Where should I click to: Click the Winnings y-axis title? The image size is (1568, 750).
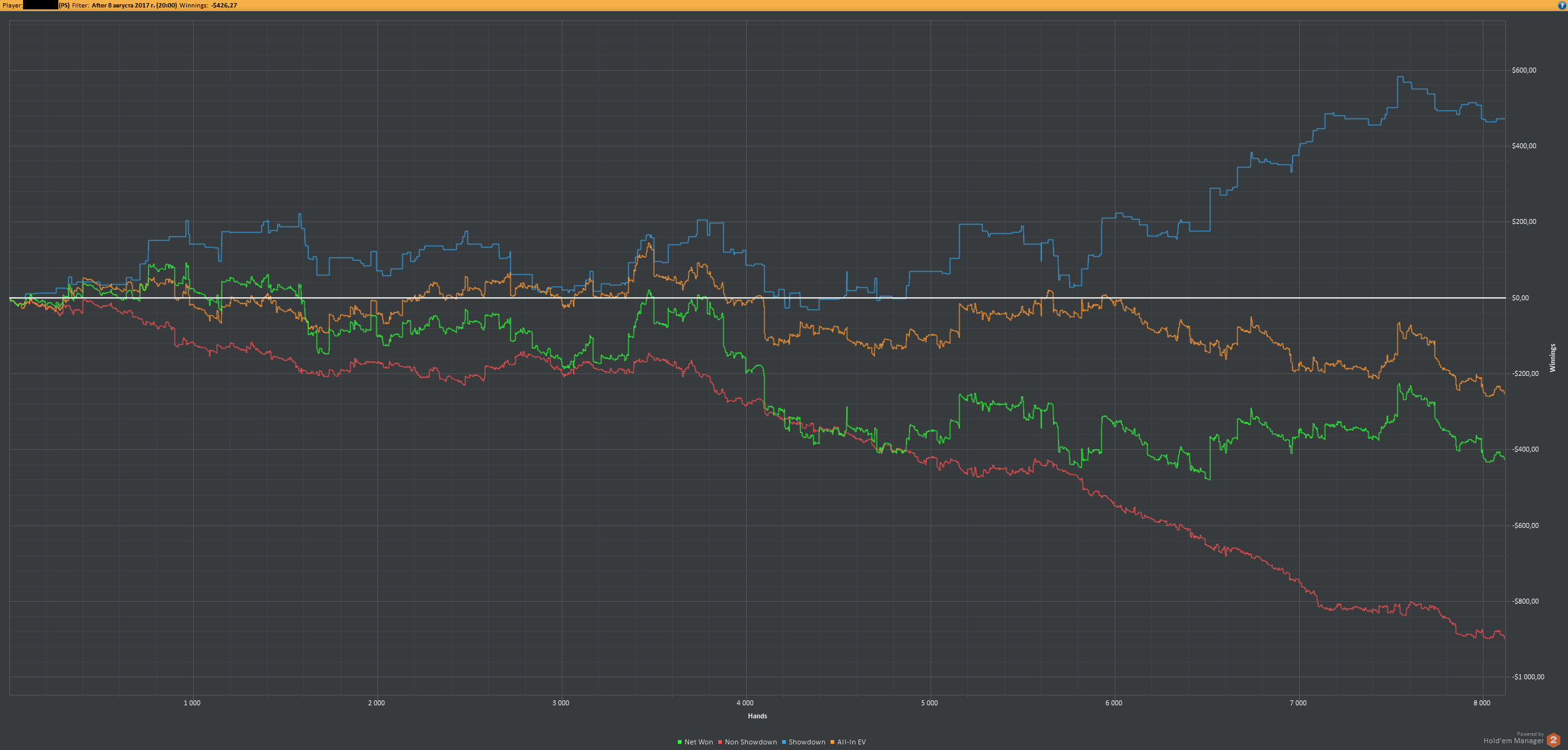click(x=1552, y=358)
